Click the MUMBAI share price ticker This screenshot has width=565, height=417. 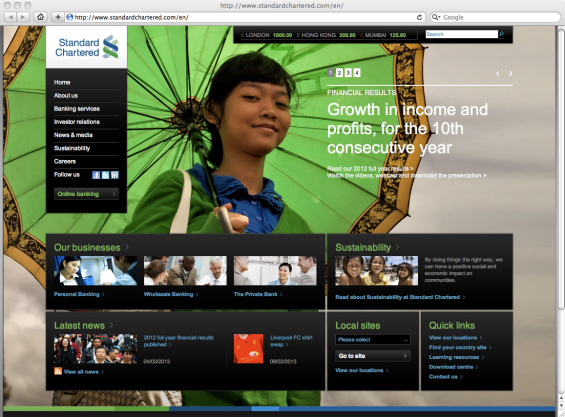coord(383,35)
